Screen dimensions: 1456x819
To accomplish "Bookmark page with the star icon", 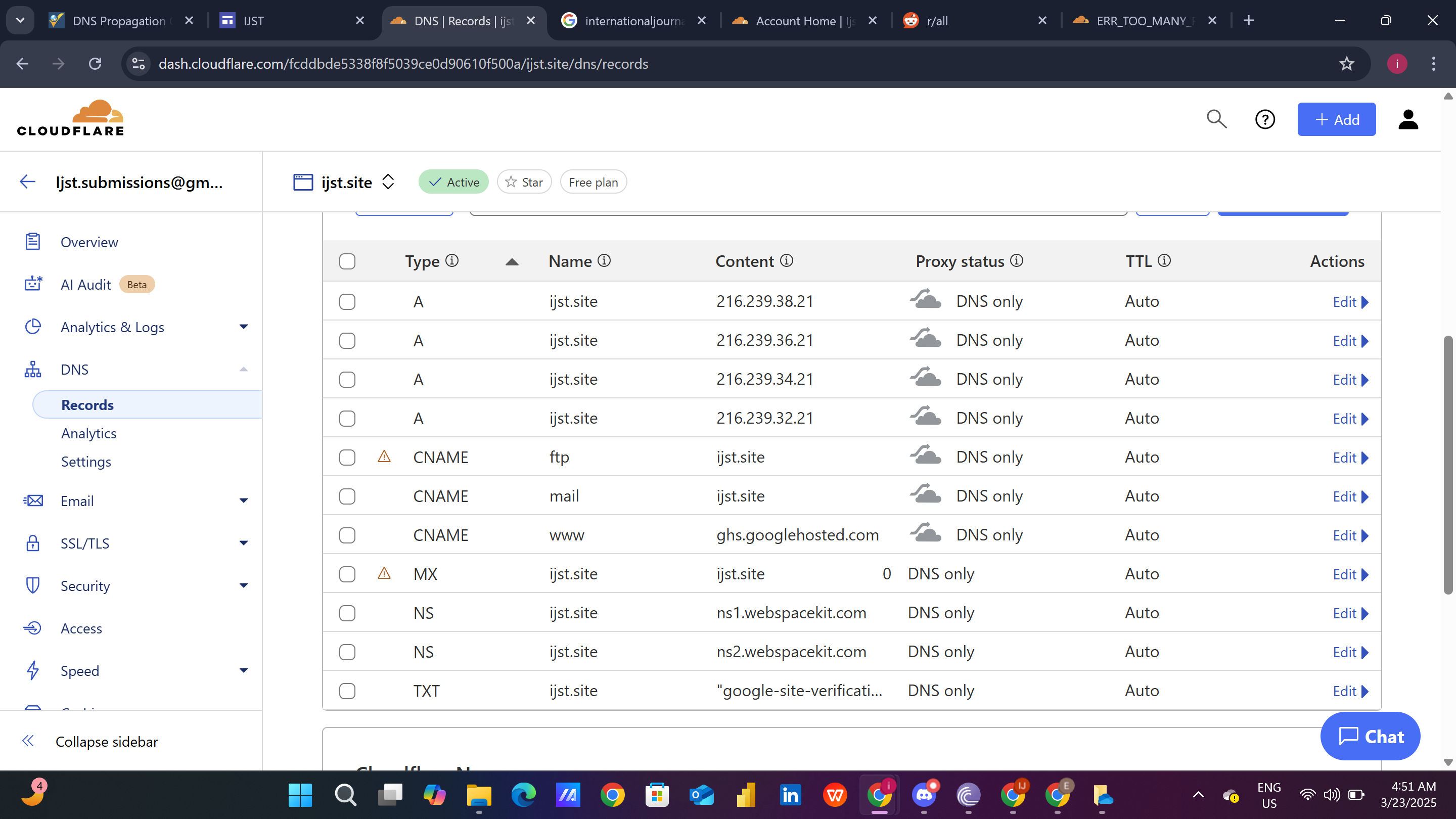I will click(1346, 64).
